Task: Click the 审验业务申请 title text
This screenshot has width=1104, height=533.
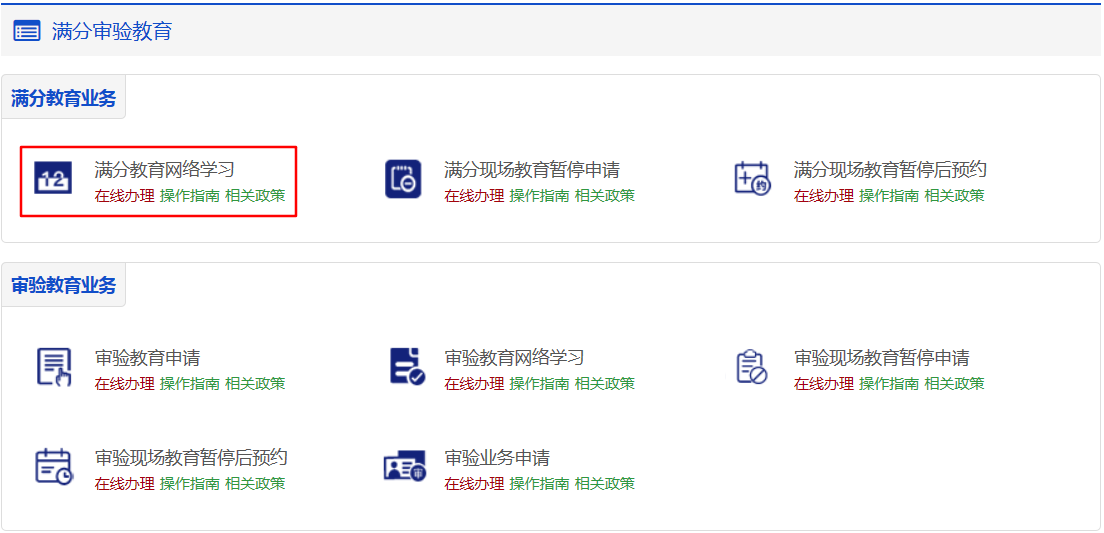Action: 497,458
